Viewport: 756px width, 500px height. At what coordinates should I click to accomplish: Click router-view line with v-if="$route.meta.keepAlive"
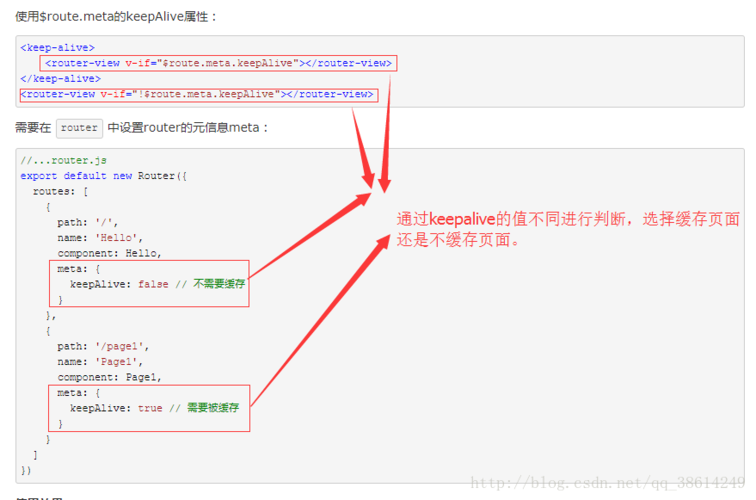(218, 63)
